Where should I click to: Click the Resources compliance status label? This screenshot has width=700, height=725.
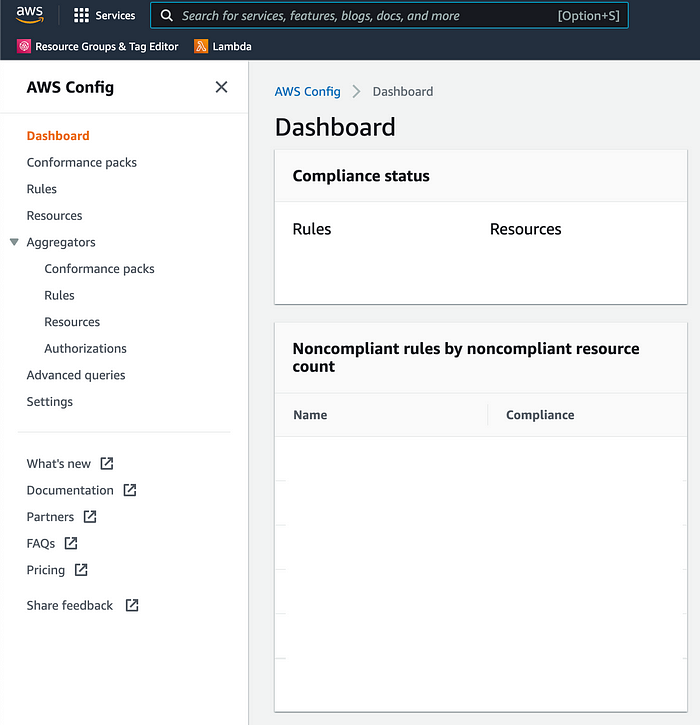coord(526,229)
